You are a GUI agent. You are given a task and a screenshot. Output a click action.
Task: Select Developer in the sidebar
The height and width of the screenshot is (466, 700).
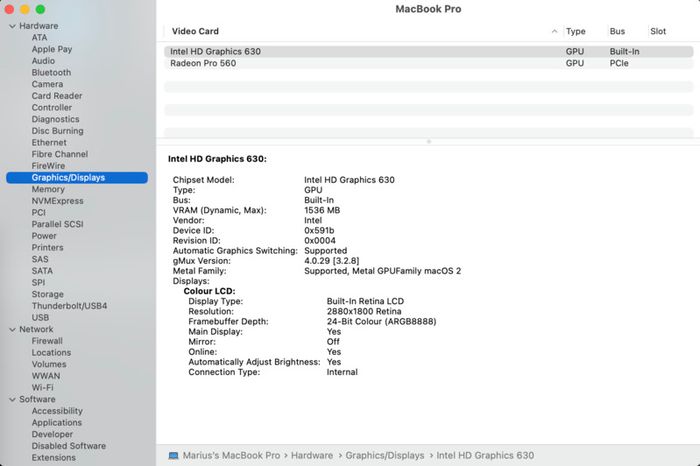tap(52, 434)
